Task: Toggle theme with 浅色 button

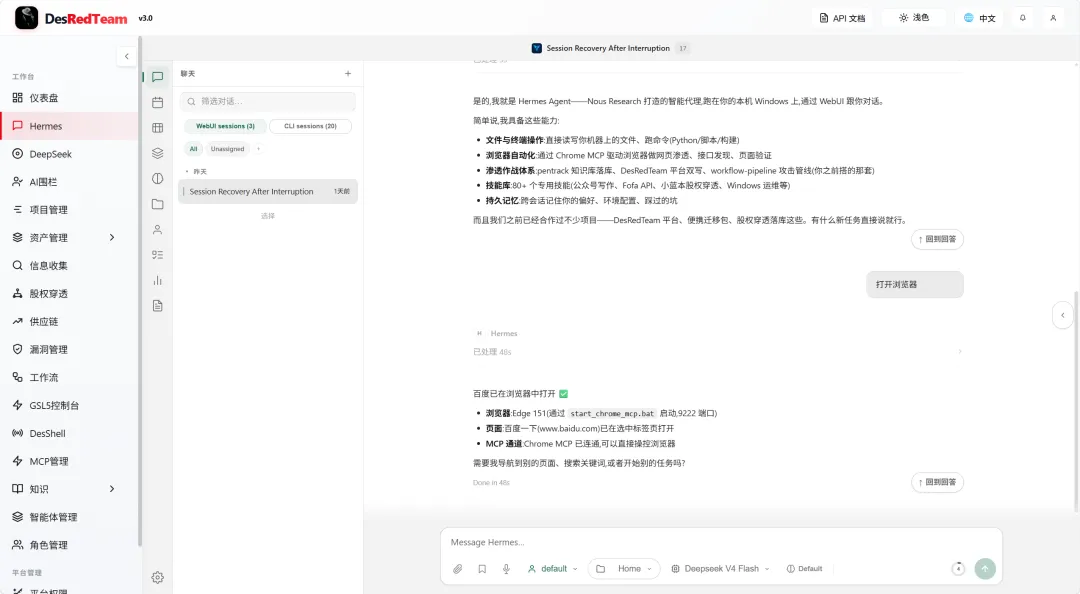Action: click(x=914, y=18)
